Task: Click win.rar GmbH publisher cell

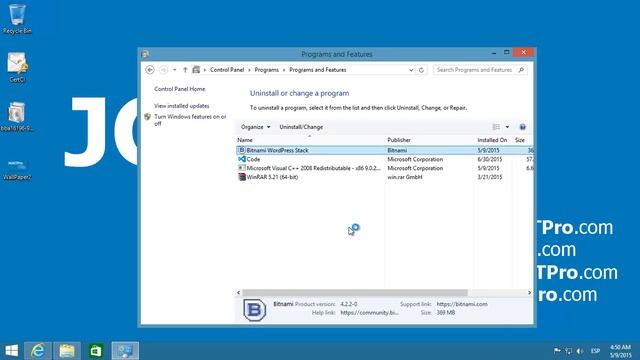Action: point(404,177)
